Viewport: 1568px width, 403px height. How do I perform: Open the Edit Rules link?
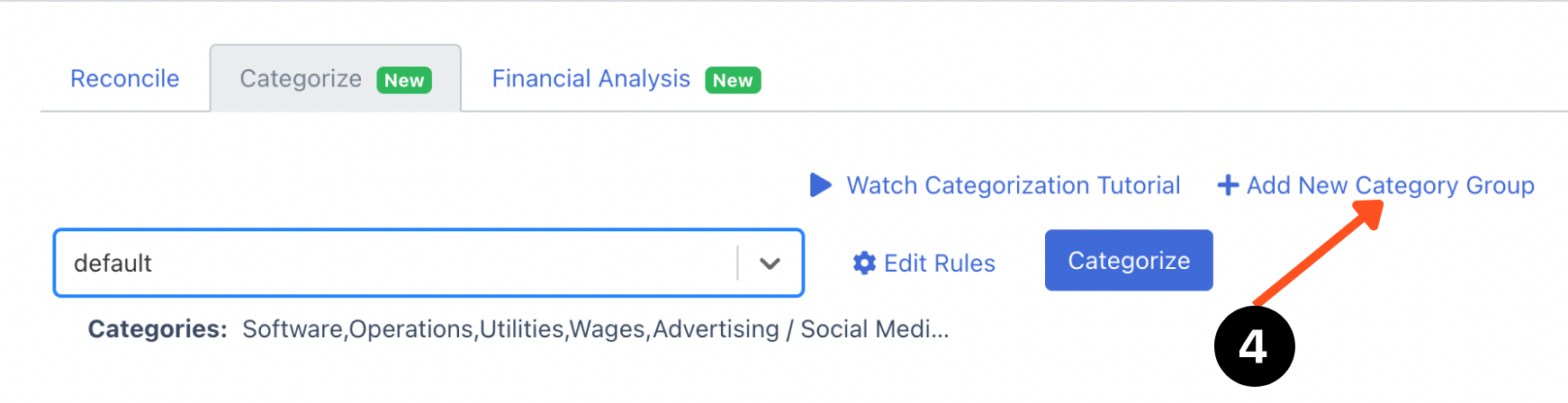940,264
